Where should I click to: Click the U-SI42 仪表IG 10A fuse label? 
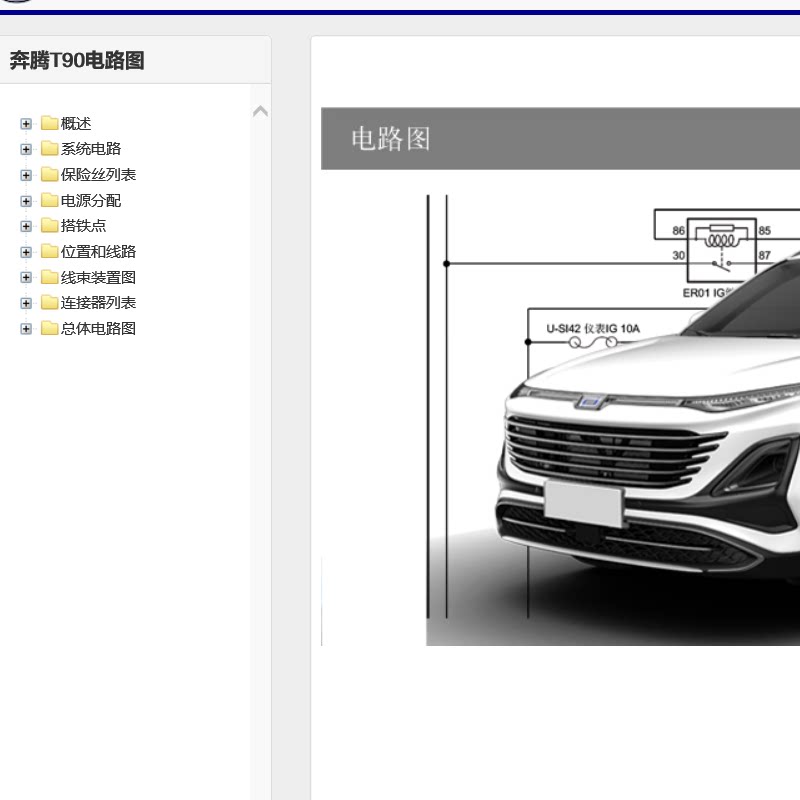click(593, 329)
